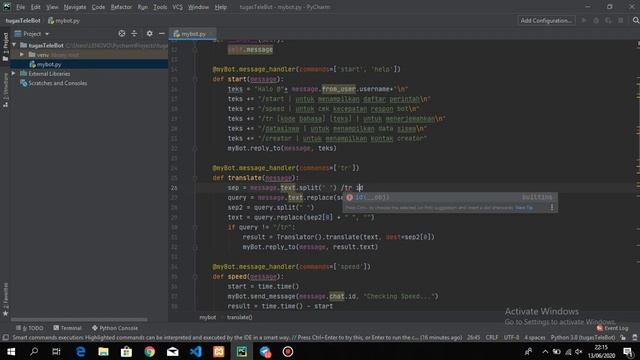Open Chrome from taskbar
This screenshot has height=360, width=640.
coord(149,351)
